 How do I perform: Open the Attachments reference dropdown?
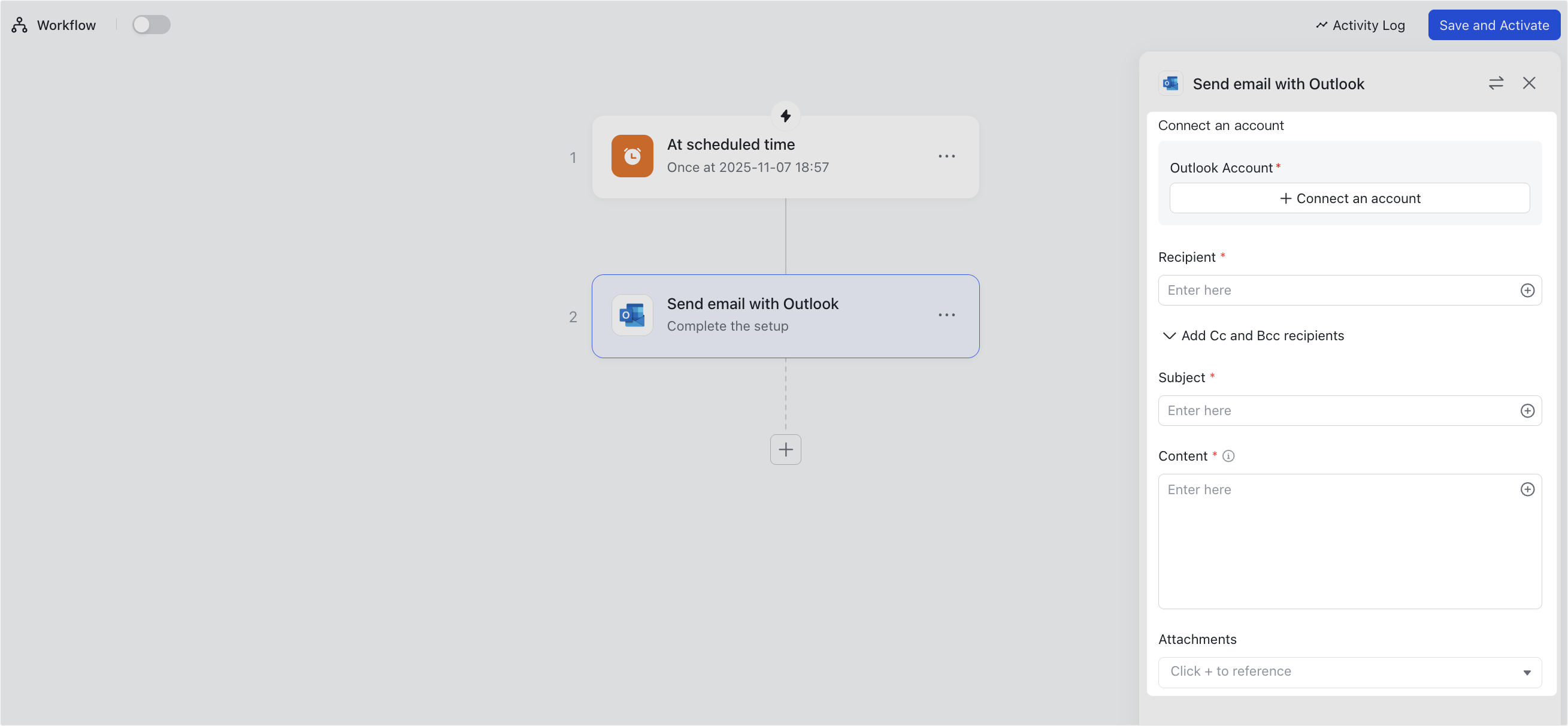1349,673
